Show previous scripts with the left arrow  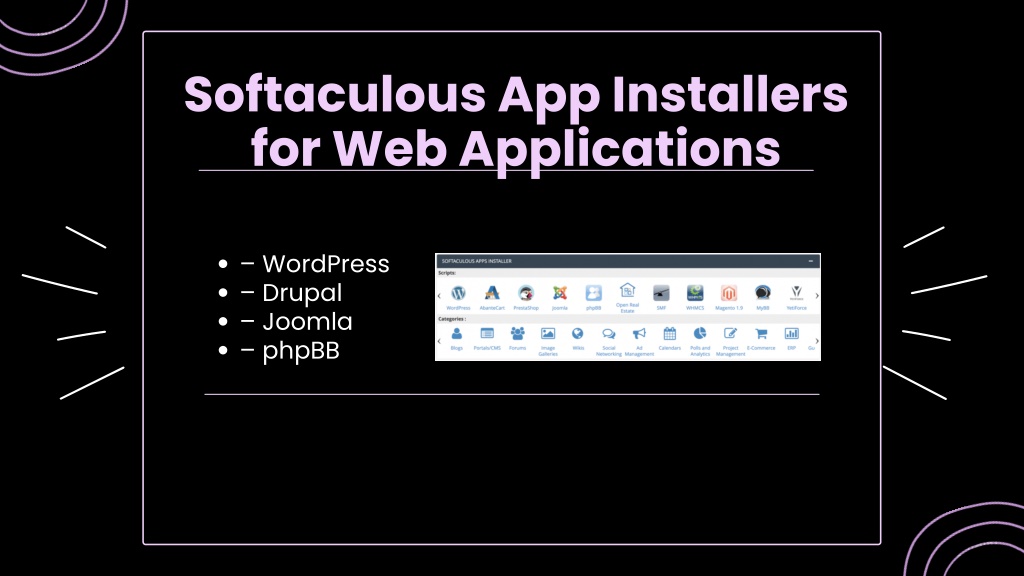click(x=439, y=296)
